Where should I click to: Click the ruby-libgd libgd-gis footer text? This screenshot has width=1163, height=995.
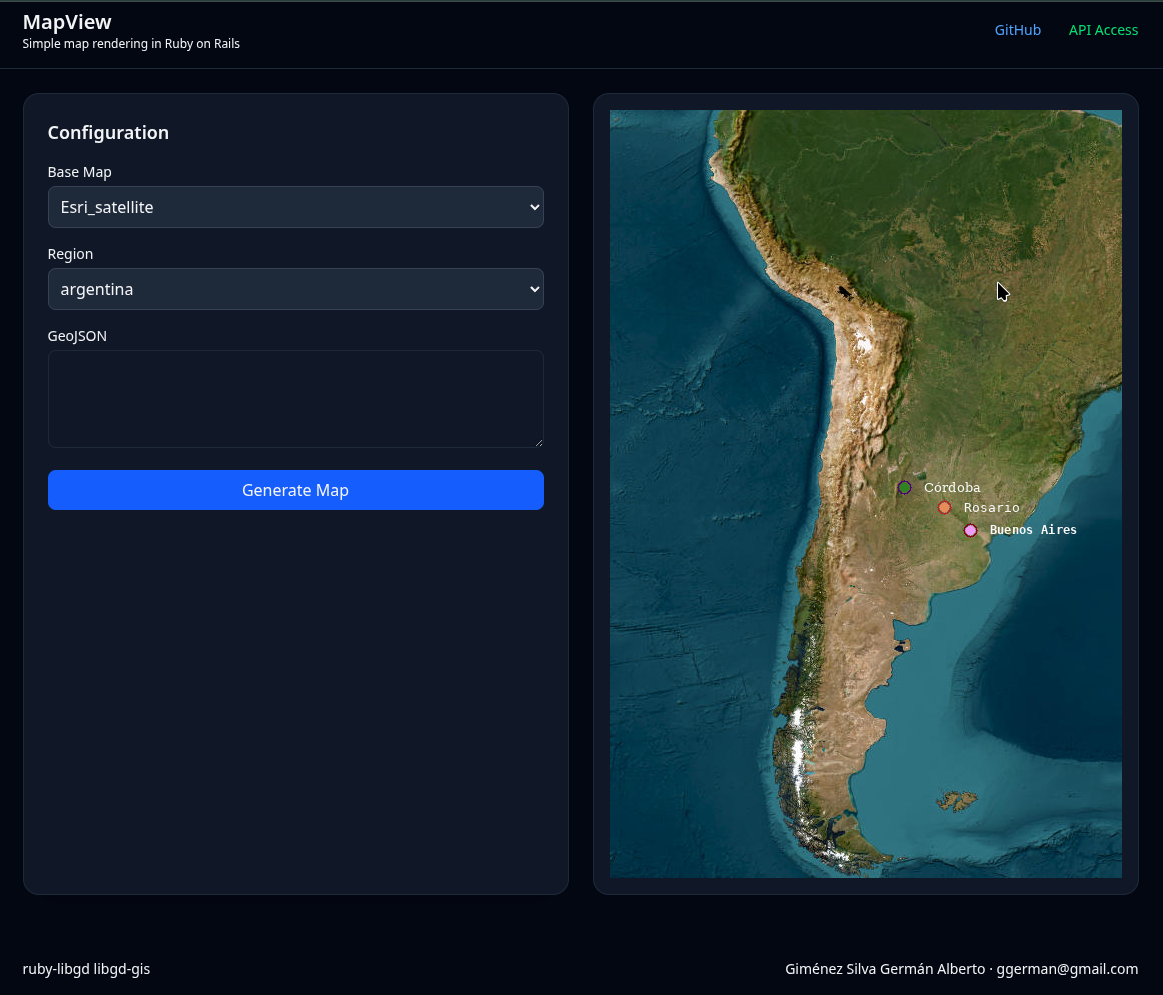86,969
